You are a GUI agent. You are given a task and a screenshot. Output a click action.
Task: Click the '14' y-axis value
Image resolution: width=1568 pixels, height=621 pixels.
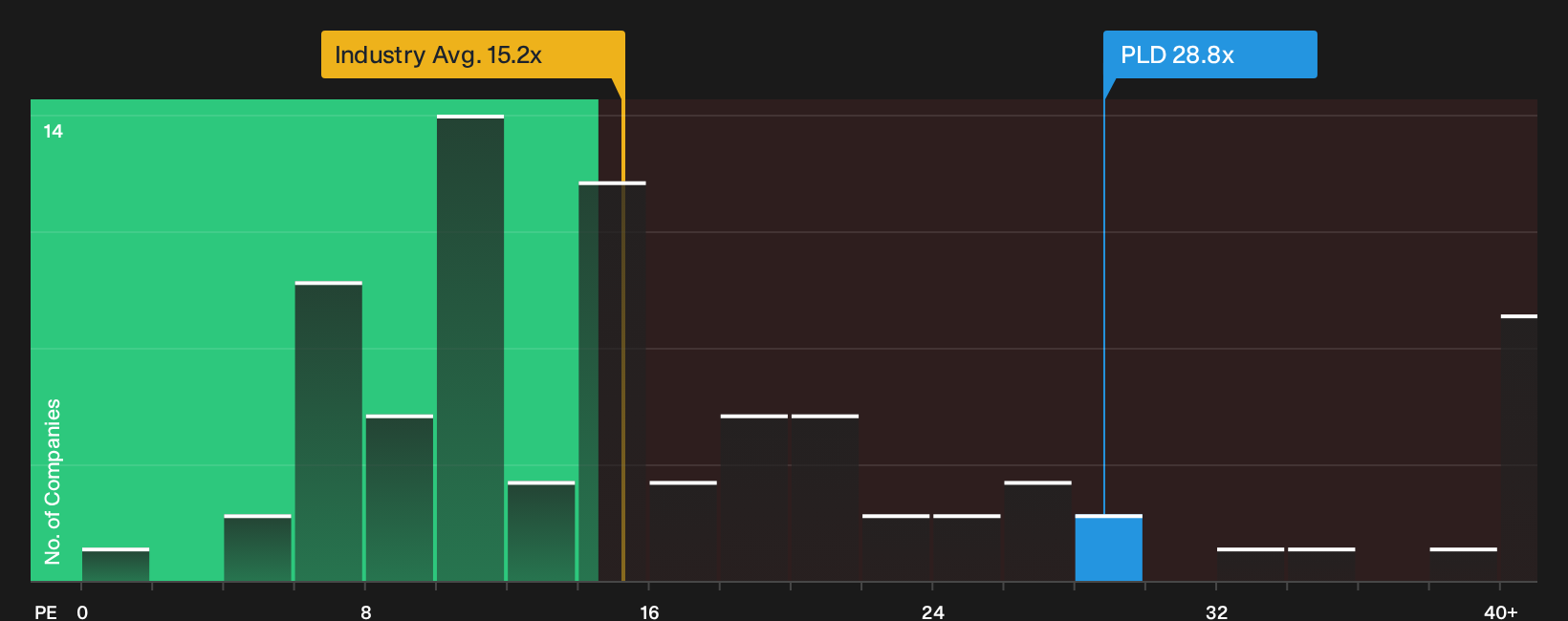54,132
